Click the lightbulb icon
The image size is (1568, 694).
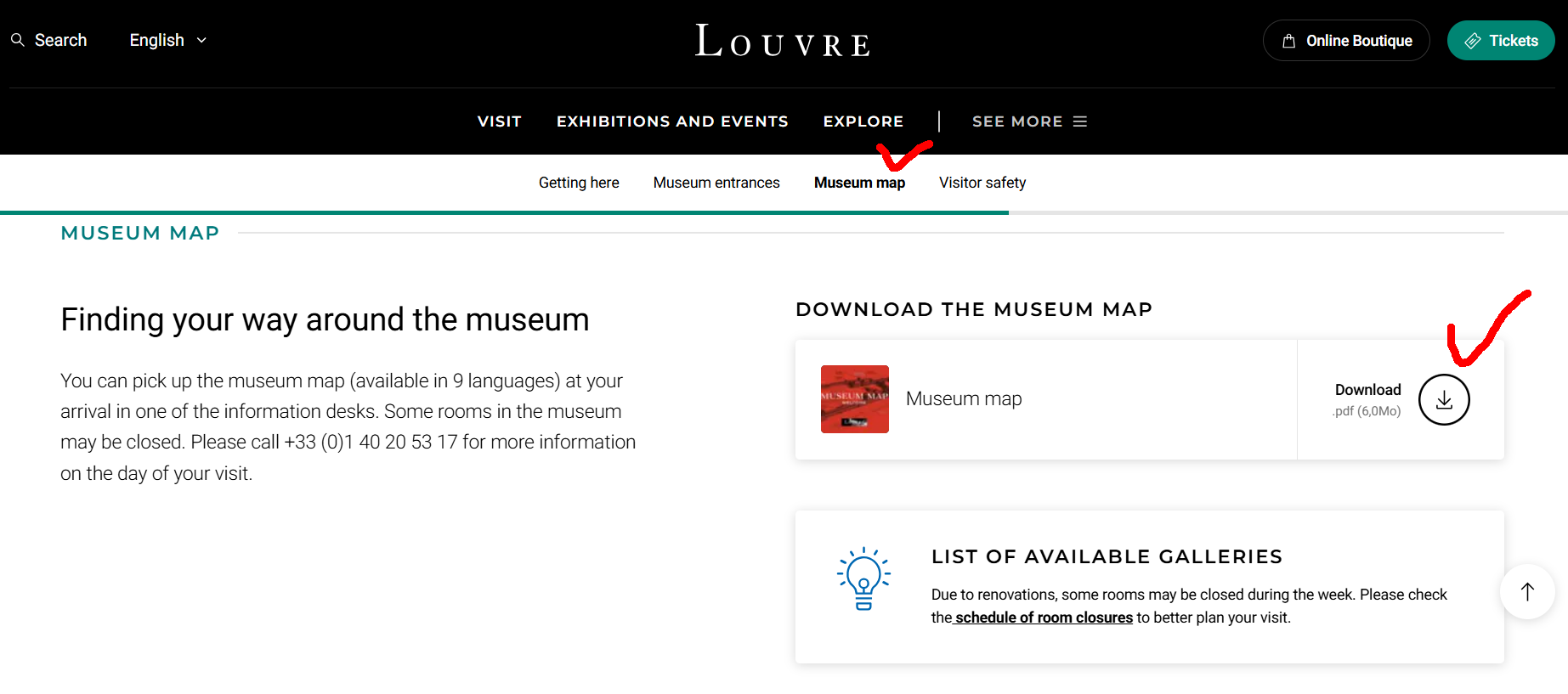[x=863, y=578]
